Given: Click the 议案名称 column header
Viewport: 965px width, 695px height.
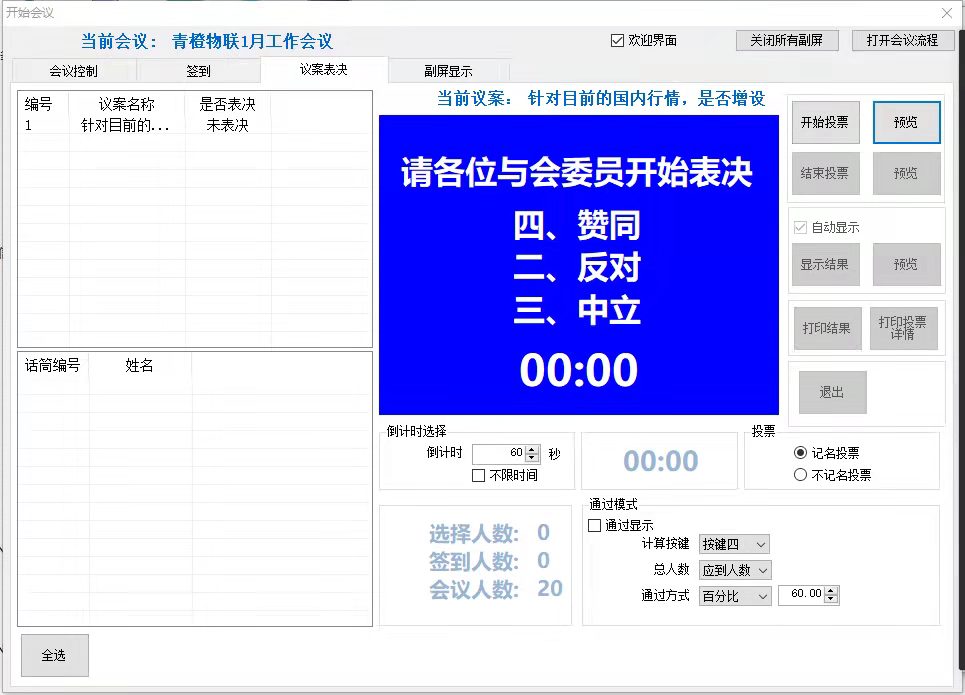Looking at the screenshot, I should click(x=126, y=104).
